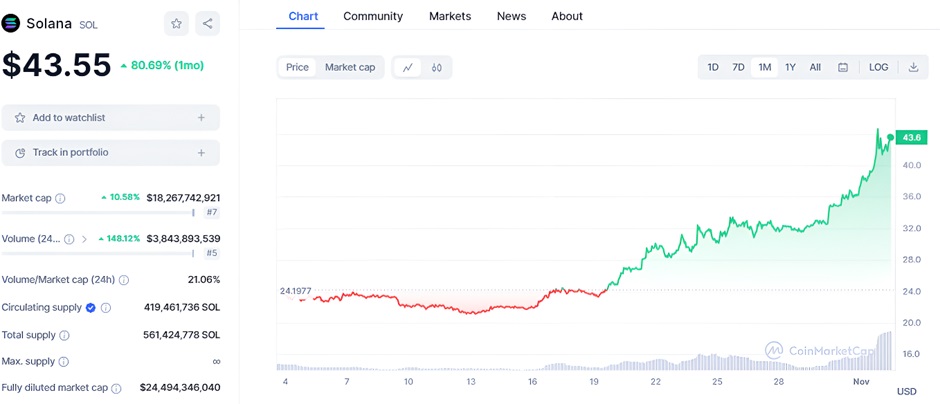Open the calendar date range picker
Screen dimensions: 940x404
click(843, 67)
